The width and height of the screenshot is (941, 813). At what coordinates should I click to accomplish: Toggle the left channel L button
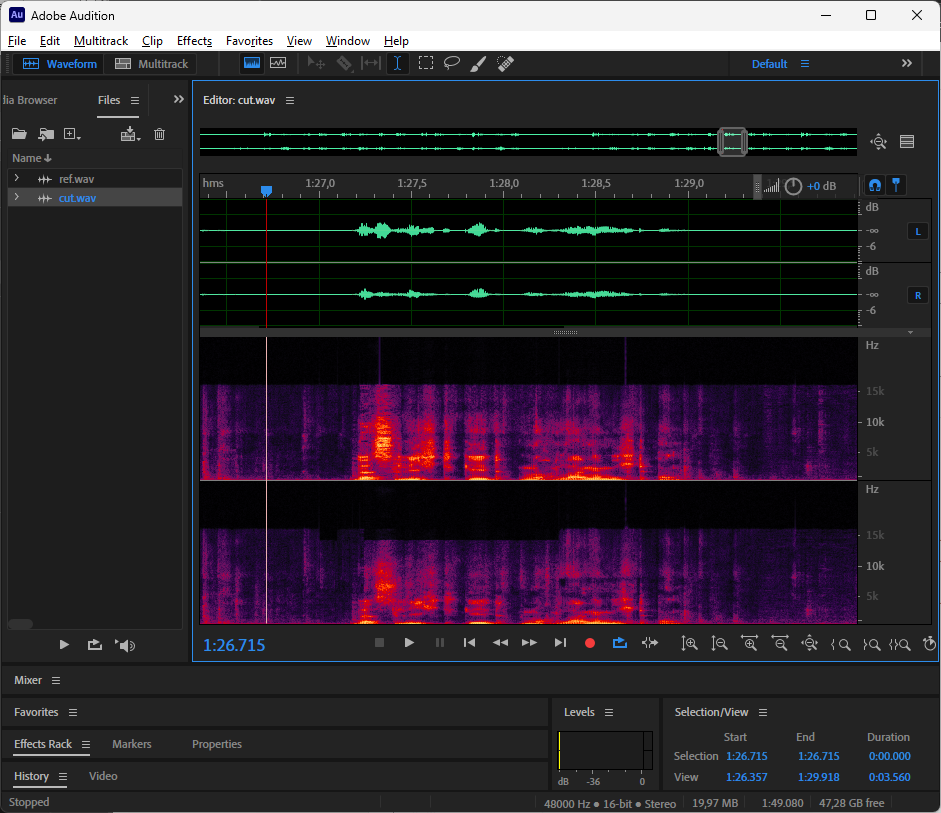click(x=917, y=232)
